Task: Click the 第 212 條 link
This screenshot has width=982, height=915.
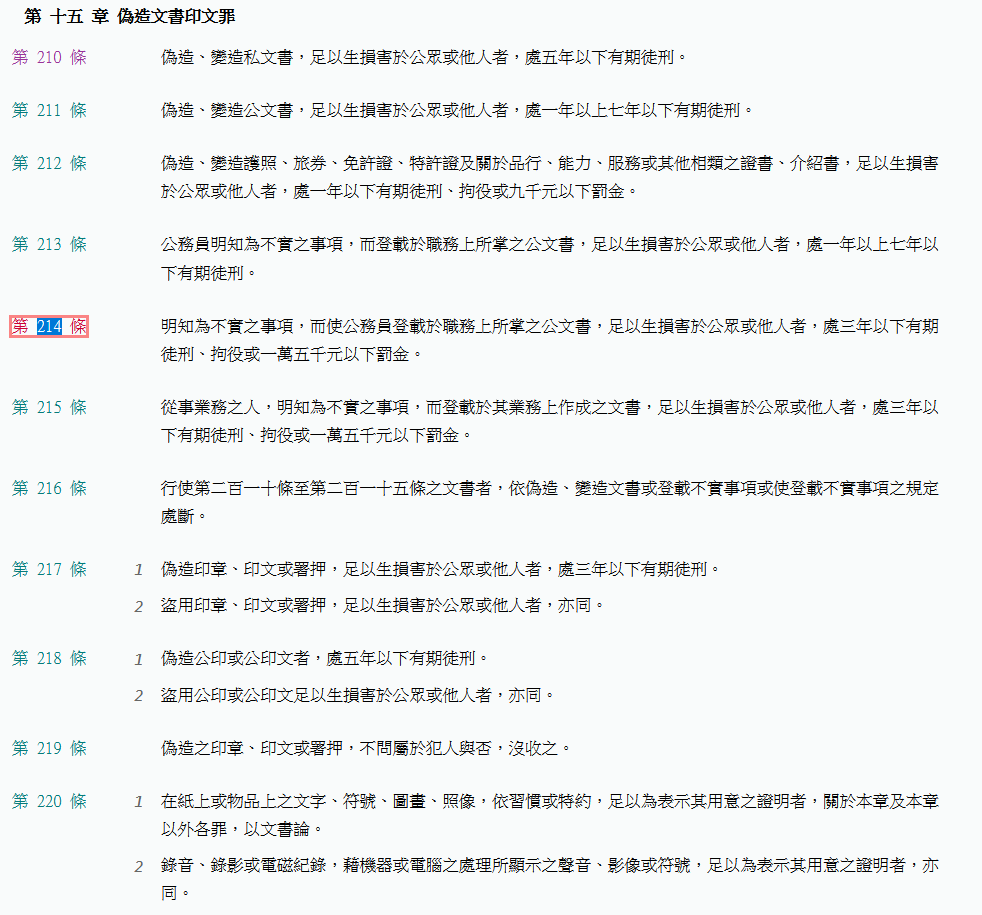Action: (x=49, y=163)
